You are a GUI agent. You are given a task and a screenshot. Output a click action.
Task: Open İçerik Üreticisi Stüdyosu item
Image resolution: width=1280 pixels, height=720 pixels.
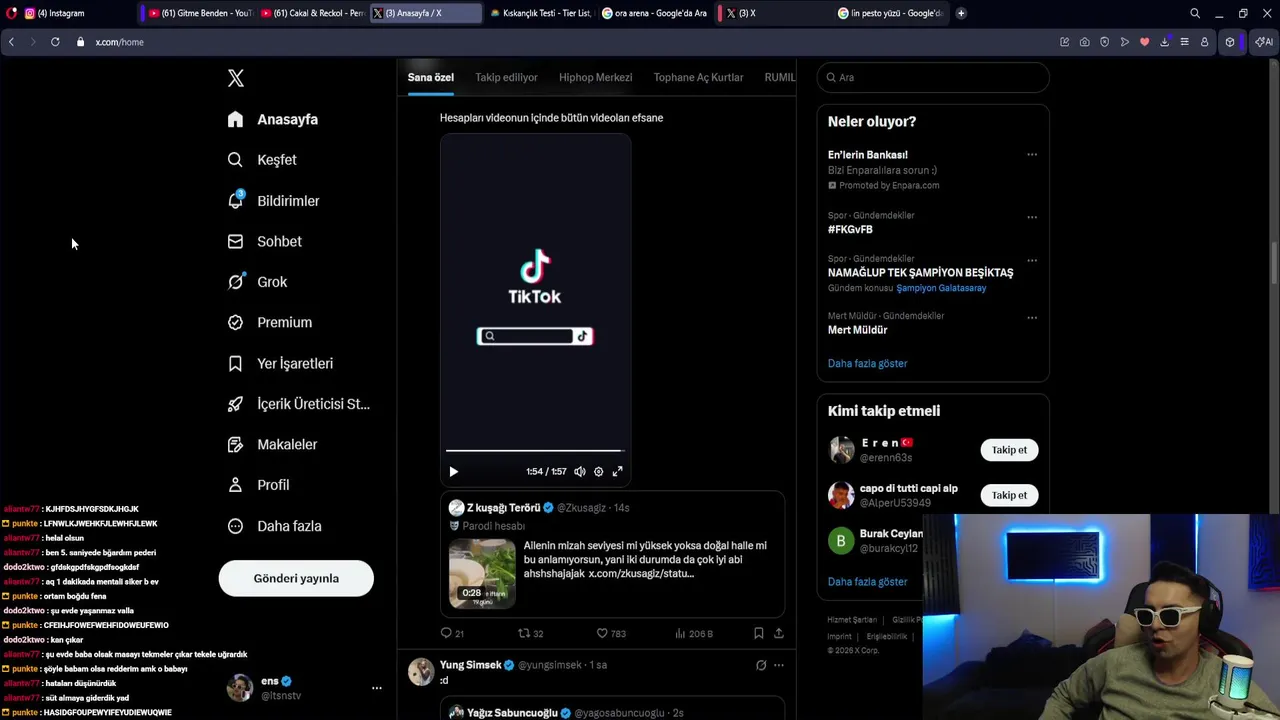298,404
